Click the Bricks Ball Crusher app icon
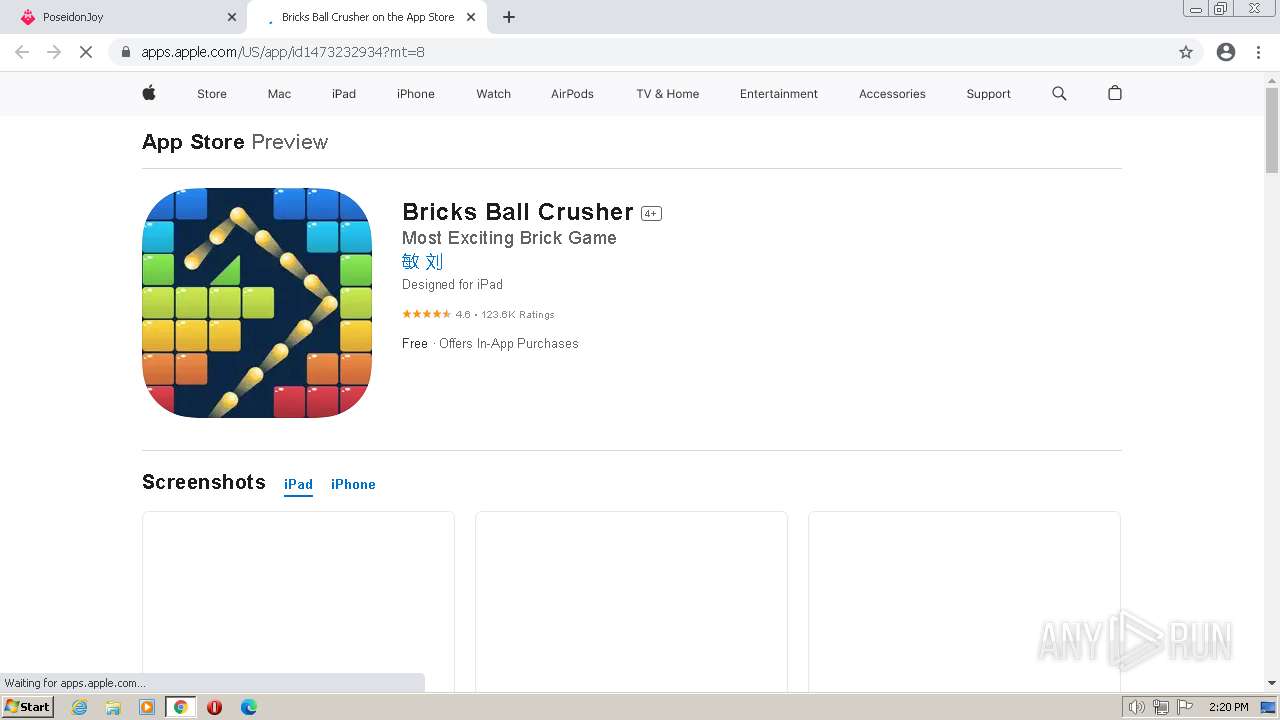 [x=257, y=303]
